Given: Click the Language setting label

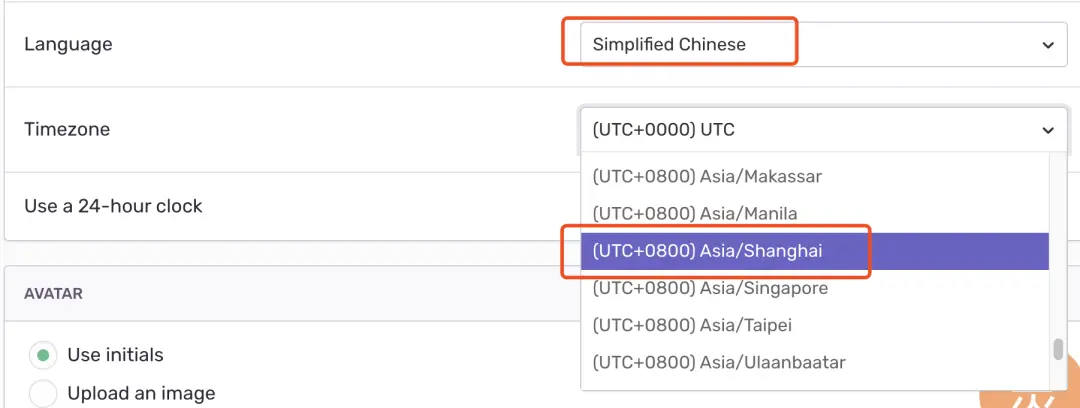Looking at the screenshot, I should 68,45.
